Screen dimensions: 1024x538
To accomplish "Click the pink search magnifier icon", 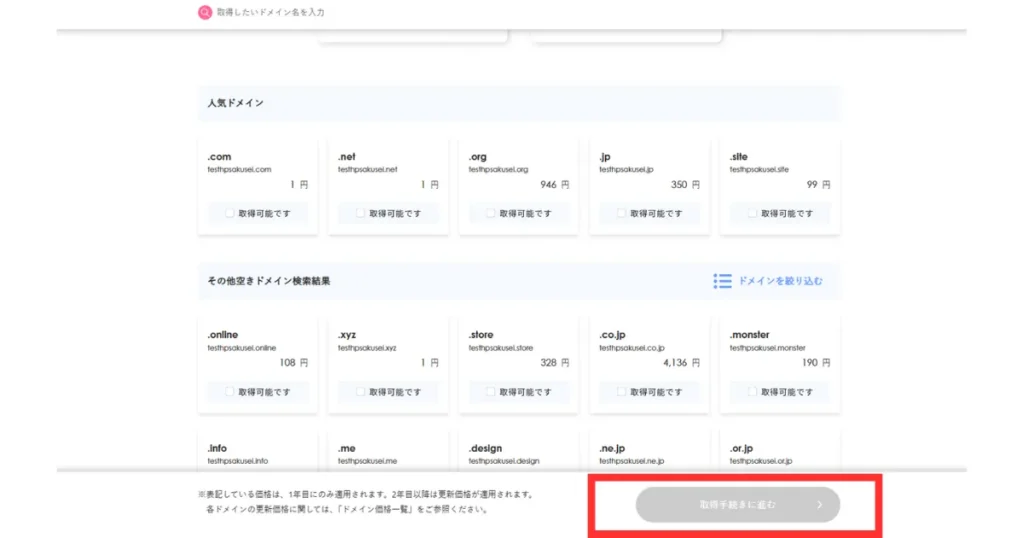I will tap(205, 13).
